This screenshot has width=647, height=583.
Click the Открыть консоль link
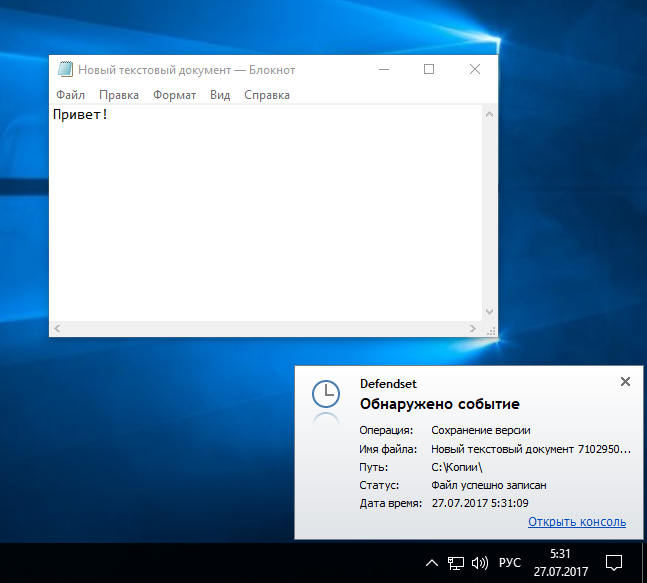pyautogui.click(x=577, y=522)
